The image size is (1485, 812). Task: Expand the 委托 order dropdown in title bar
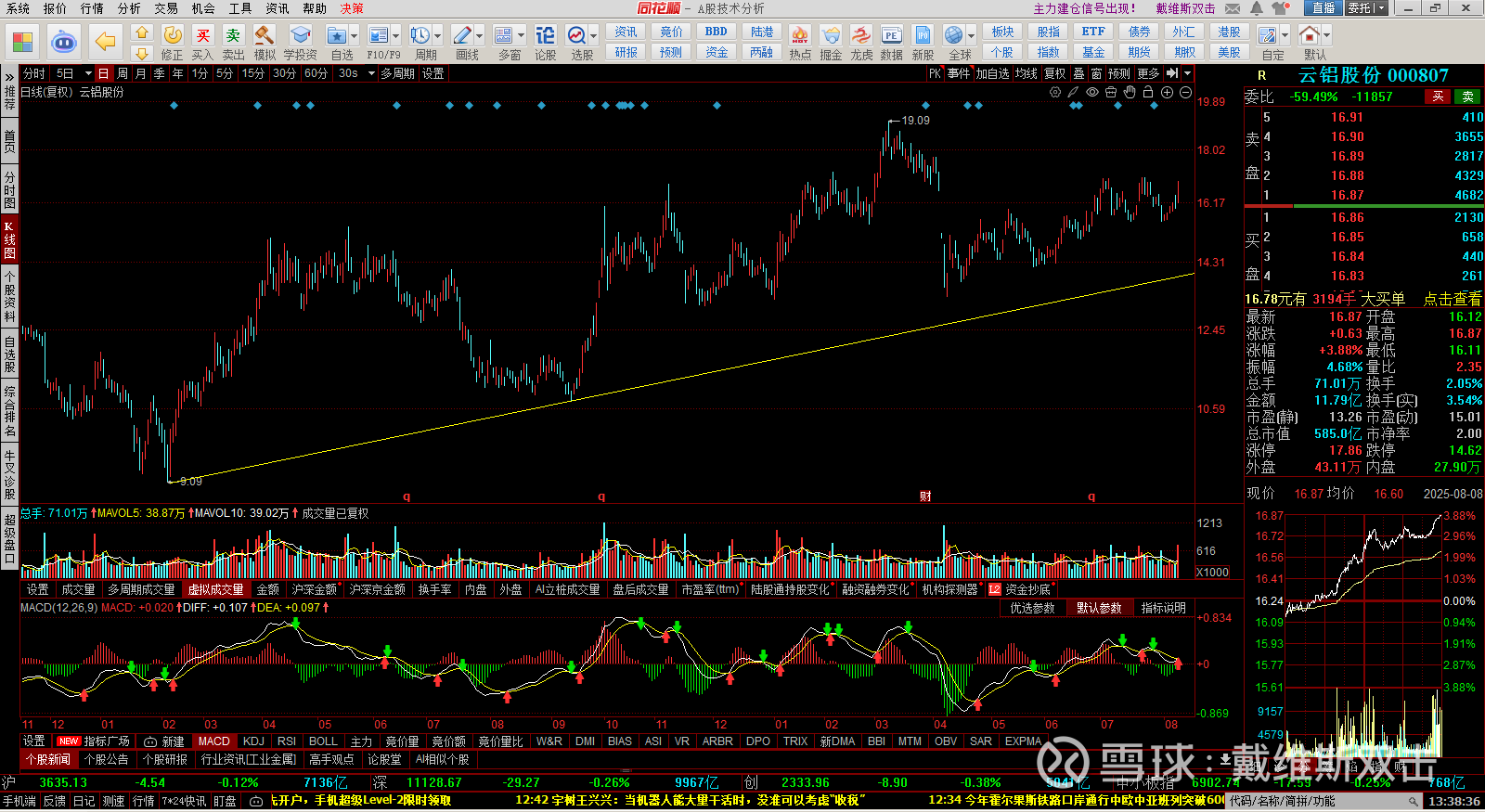1379,8
